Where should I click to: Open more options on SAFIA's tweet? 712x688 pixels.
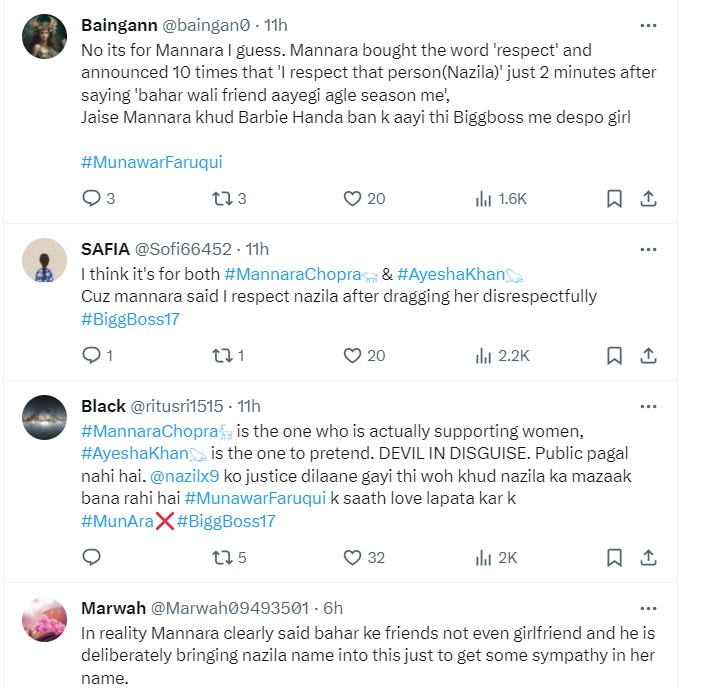pos(648,249)
